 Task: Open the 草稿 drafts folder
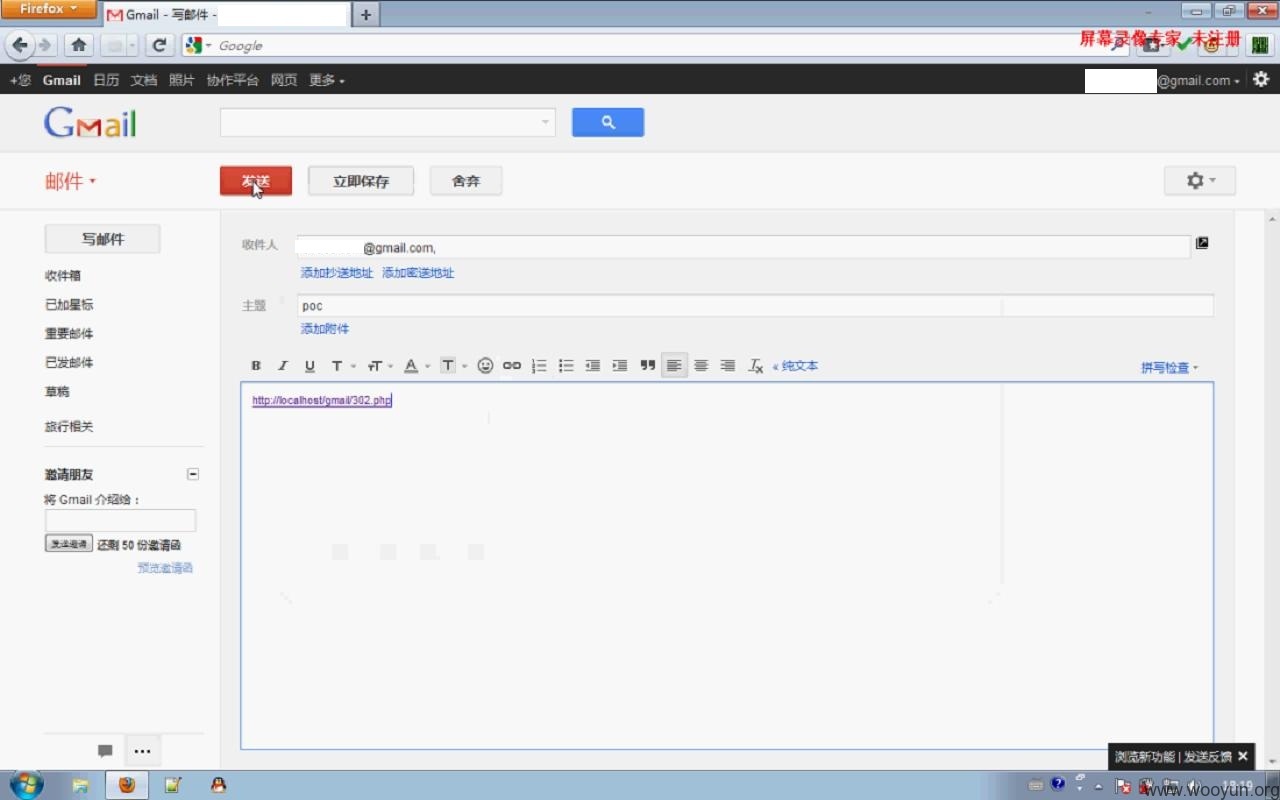[57, 392]
